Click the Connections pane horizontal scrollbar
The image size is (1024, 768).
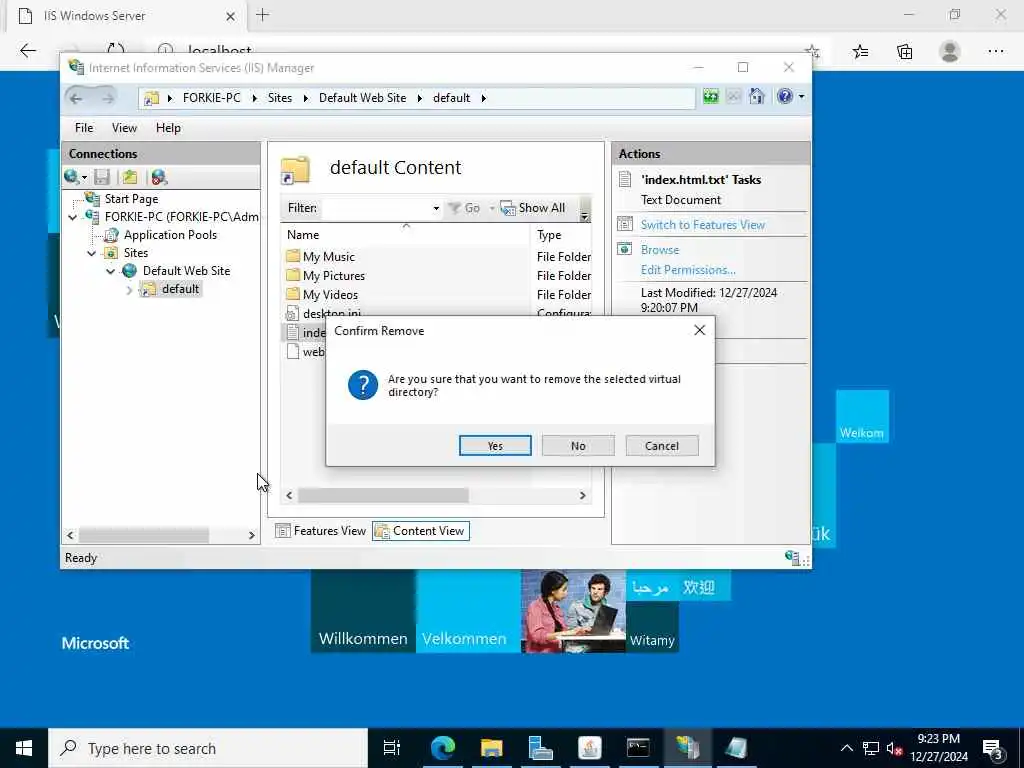[x=144, y=536]
